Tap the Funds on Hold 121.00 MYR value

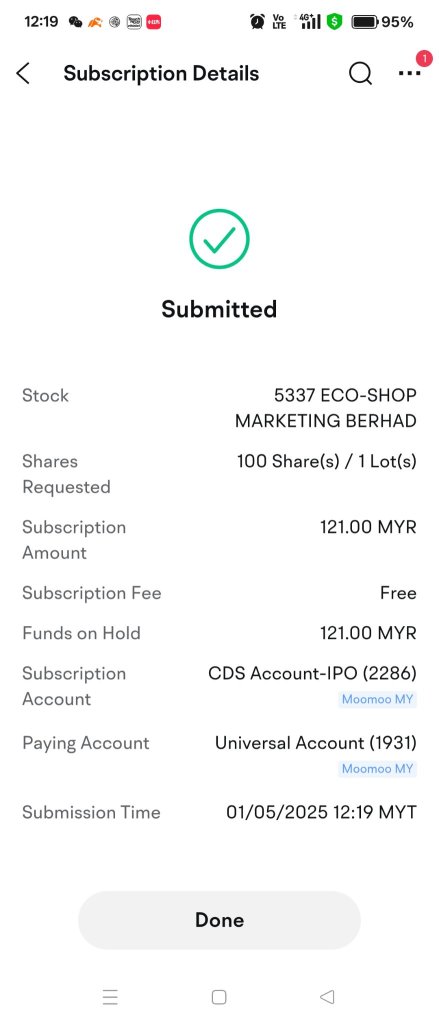click(368, 633)
